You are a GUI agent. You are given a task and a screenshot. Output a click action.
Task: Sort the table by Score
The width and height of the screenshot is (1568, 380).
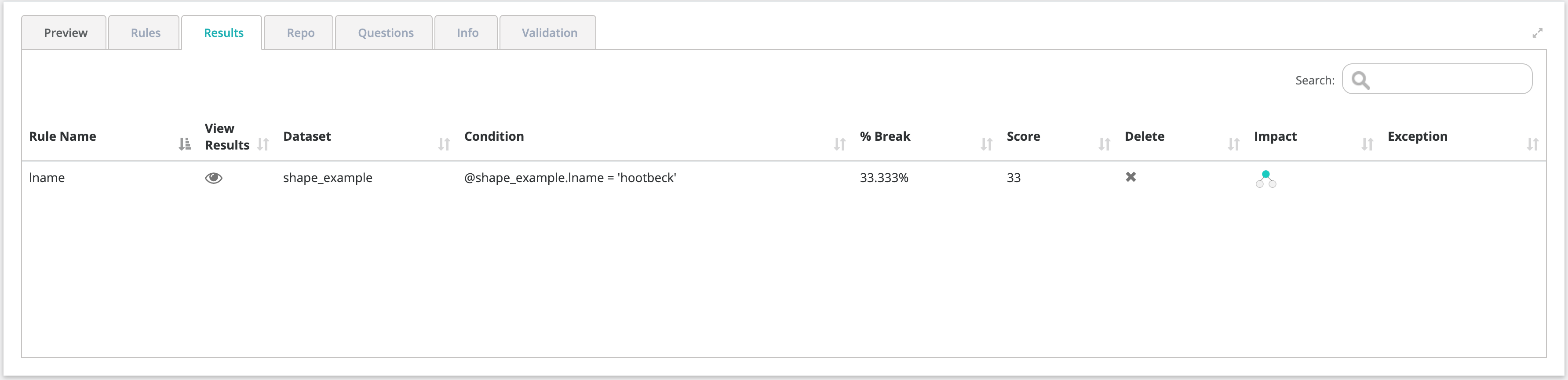tap(1105, 144)
